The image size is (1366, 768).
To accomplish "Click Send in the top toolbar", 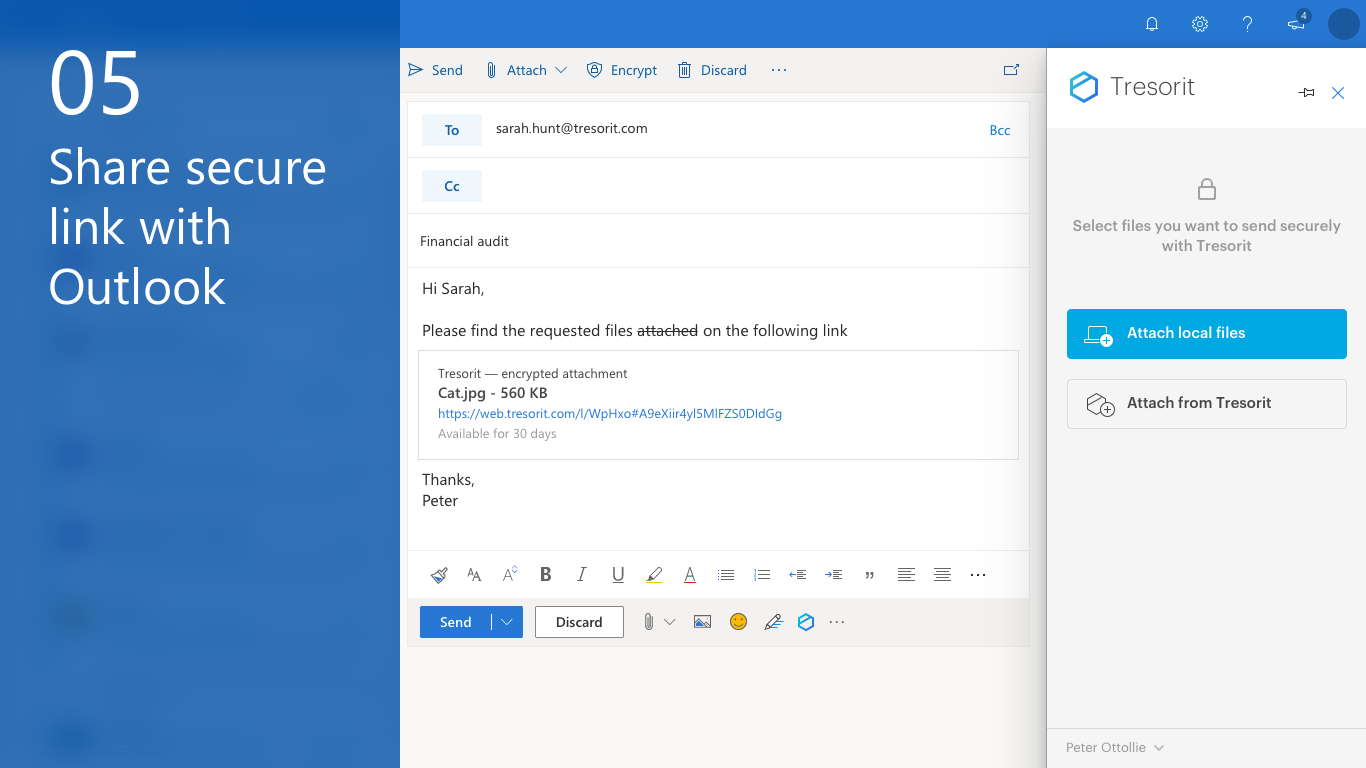I will coord(435,70).
